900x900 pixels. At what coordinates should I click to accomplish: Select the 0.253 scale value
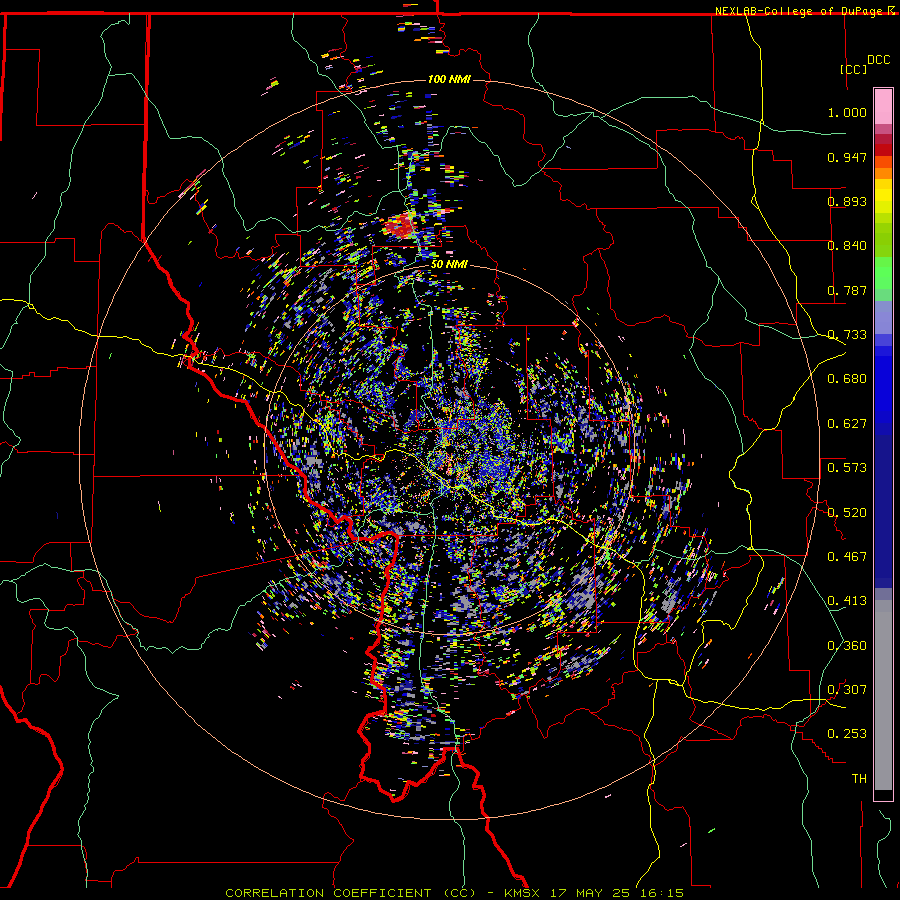tap(847, 734)
